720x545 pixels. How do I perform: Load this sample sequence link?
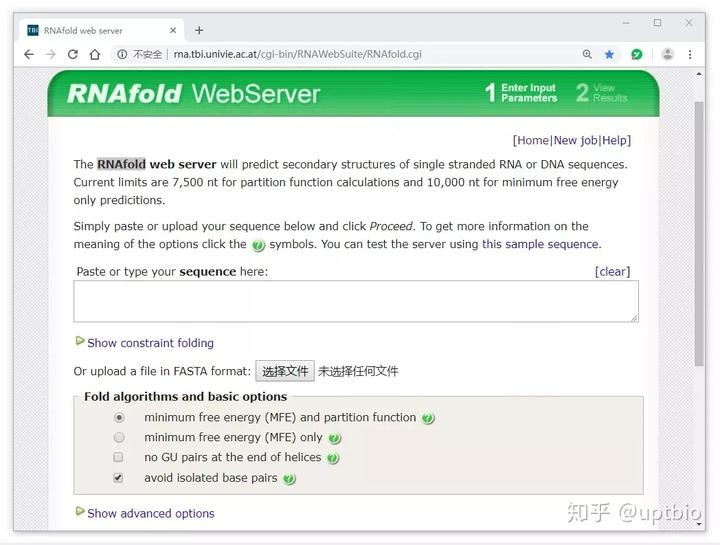point(540,244)
